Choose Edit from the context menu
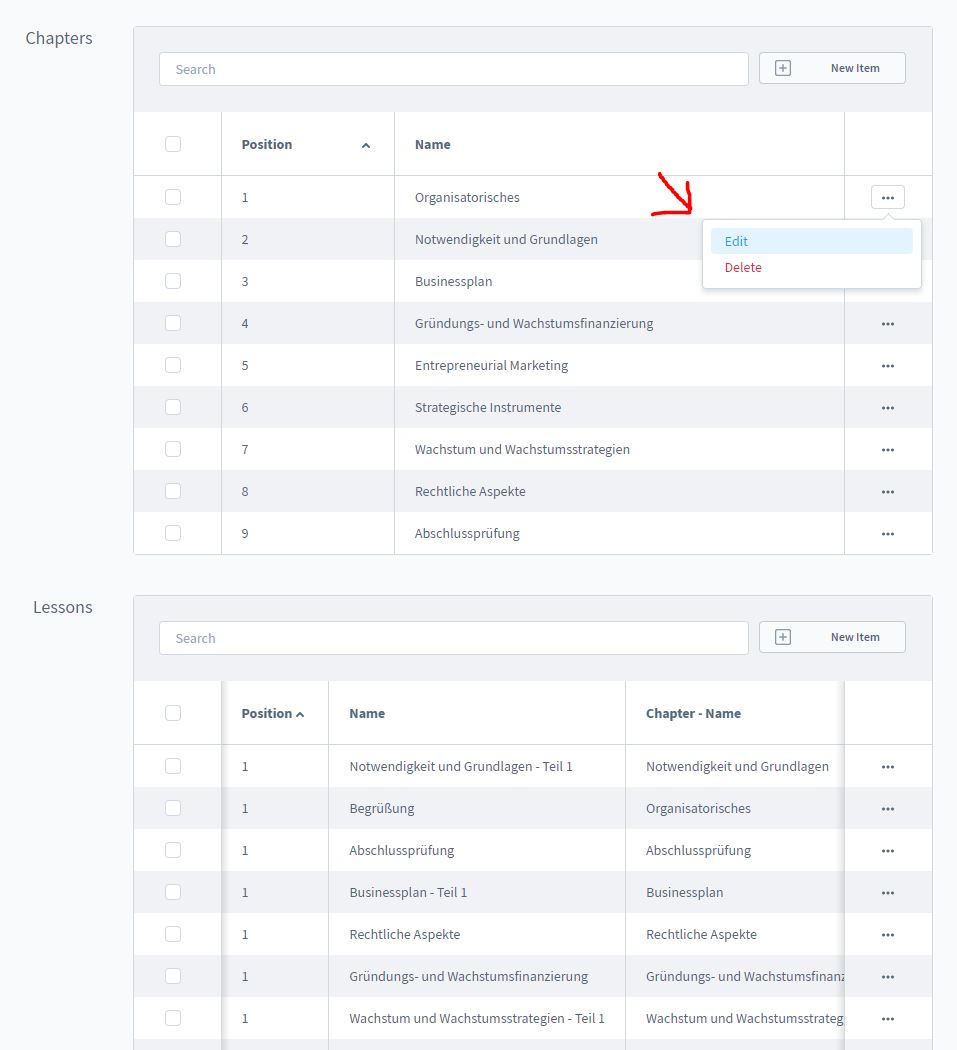Image resolution: width=957 pixels, height=1050 pixels. point(737,241)
